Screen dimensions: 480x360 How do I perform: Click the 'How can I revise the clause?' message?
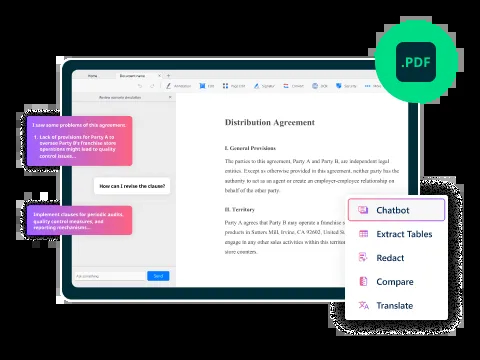click(x=132, y=186)
